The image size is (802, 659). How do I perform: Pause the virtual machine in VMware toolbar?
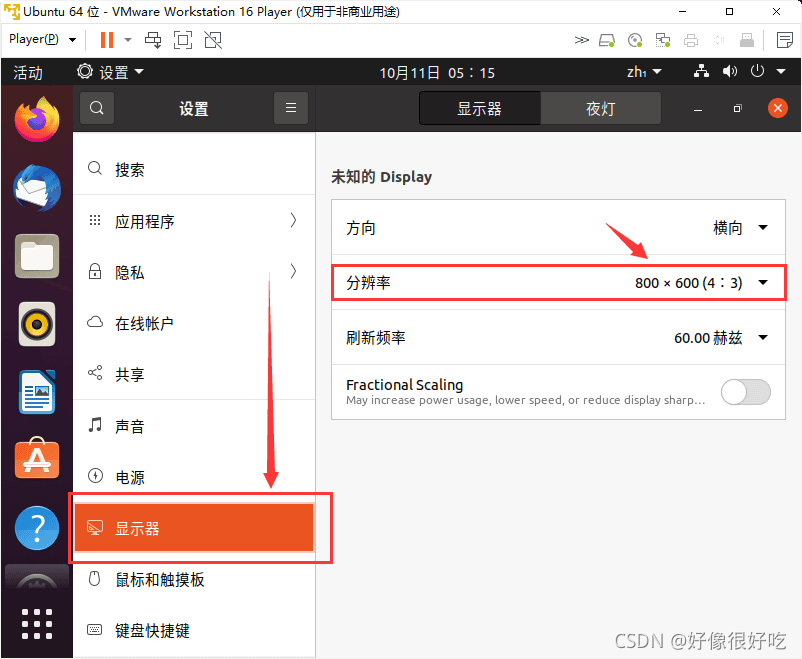point(107,40)
